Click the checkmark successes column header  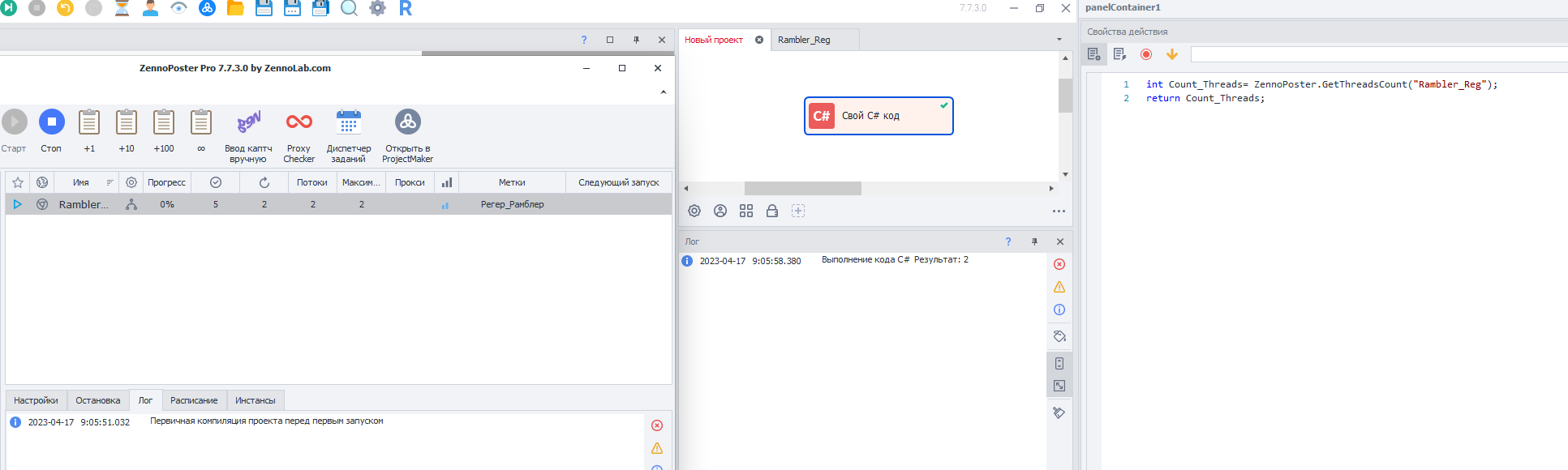coord(216,182)
